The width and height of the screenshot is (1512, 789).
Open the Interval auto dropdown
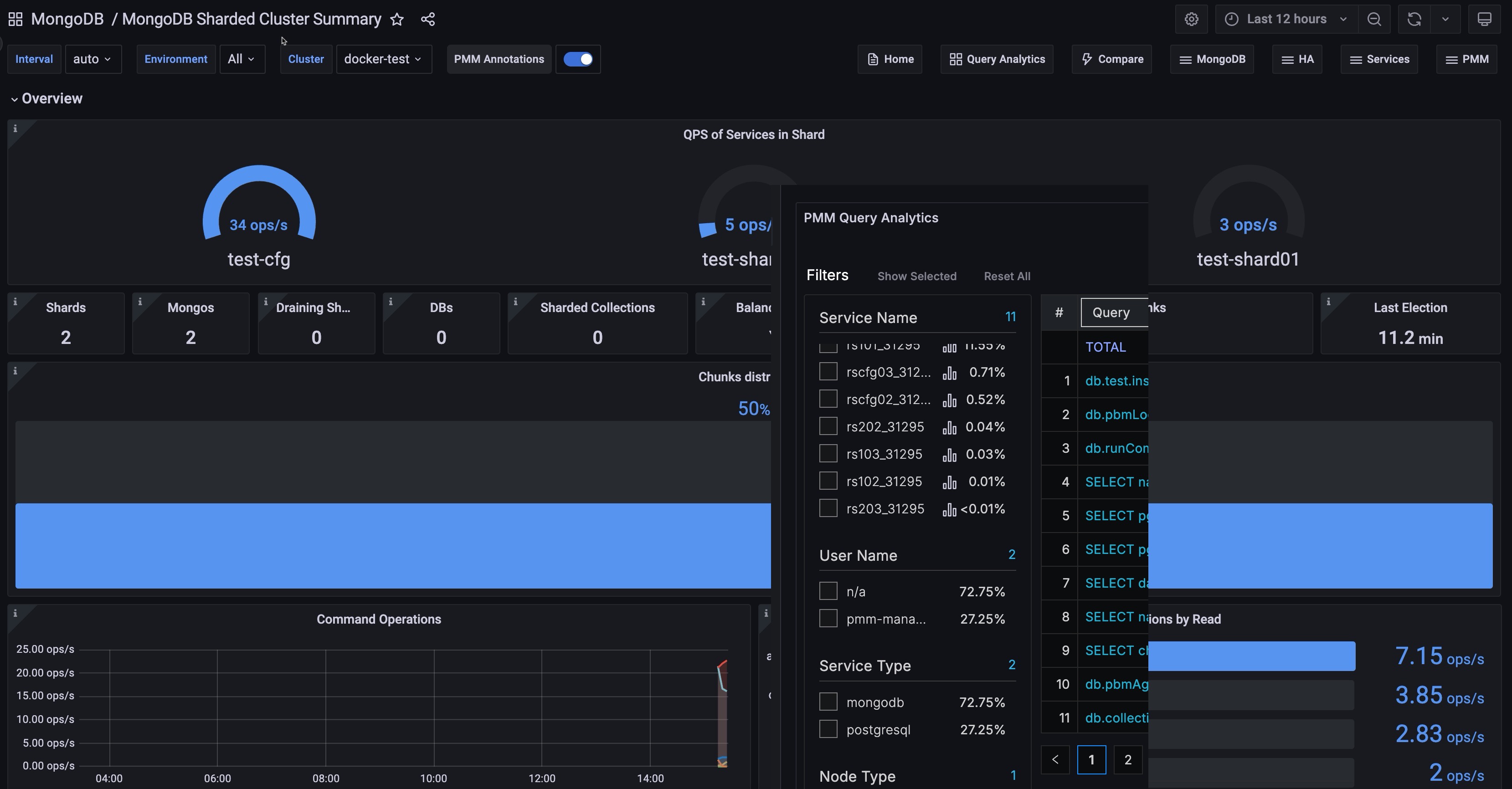click(x=93, y=59)
